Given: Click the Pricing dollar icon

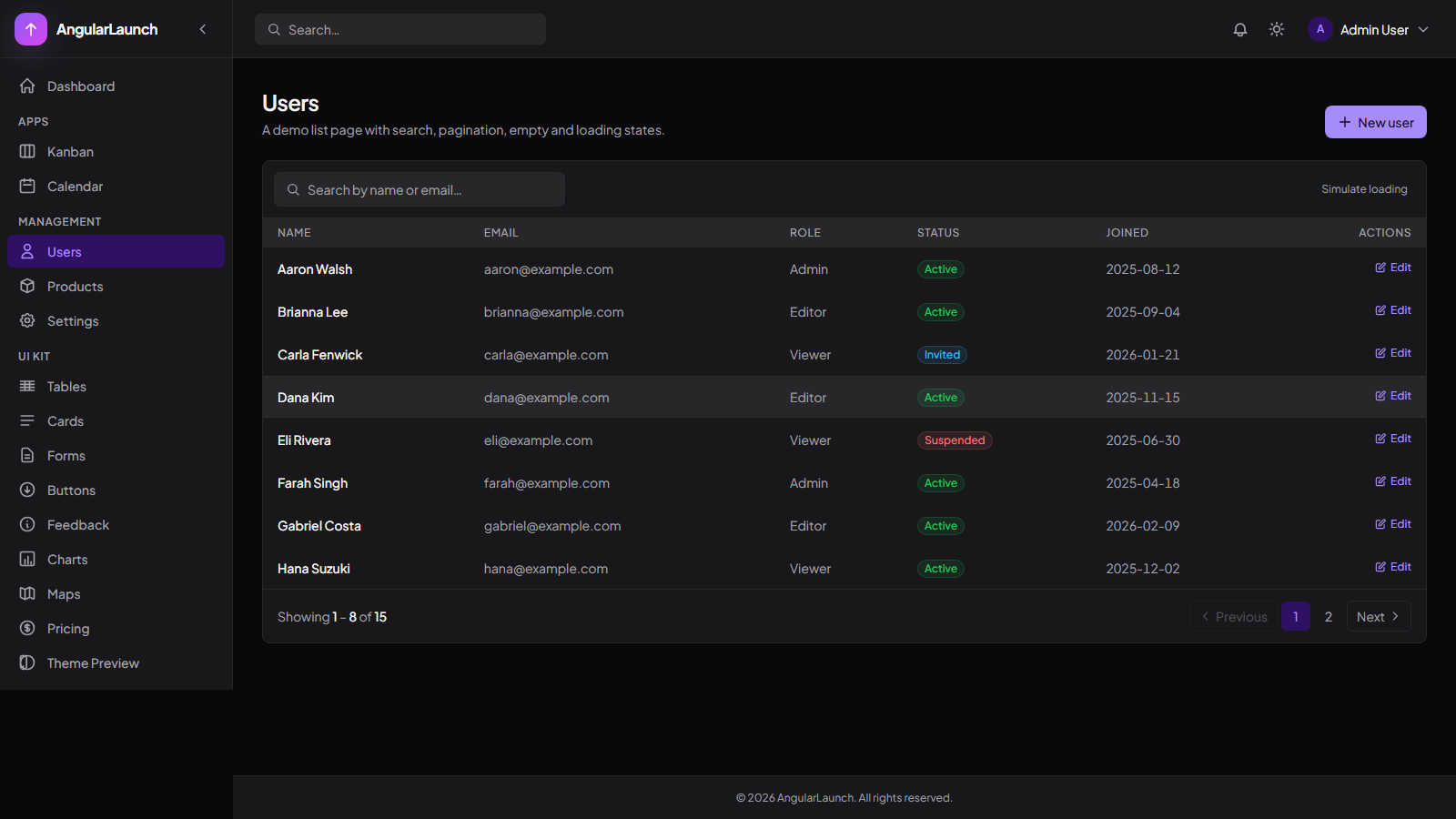Looking at the screenshot, I should [27, 629].
